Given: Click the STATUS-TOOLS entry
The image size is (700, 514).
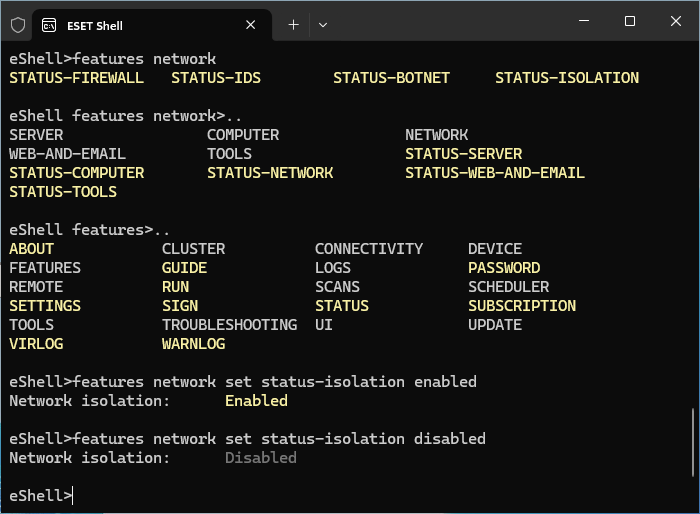Looking at the screenshot, I should pyautogui.click(x=63, y=192).
